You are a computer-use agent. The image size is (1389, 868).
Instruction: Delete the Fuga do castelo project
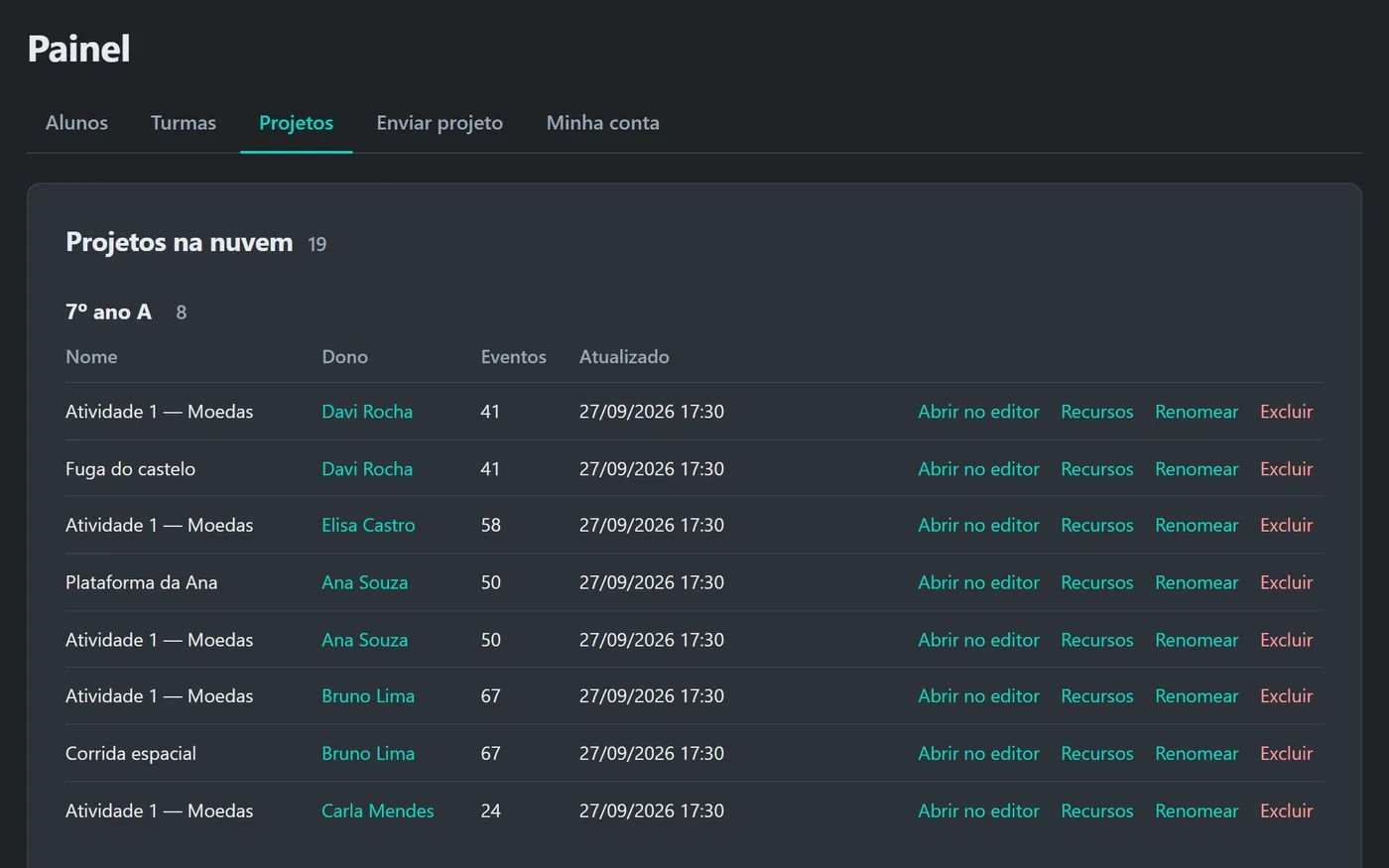[1286, 469]
